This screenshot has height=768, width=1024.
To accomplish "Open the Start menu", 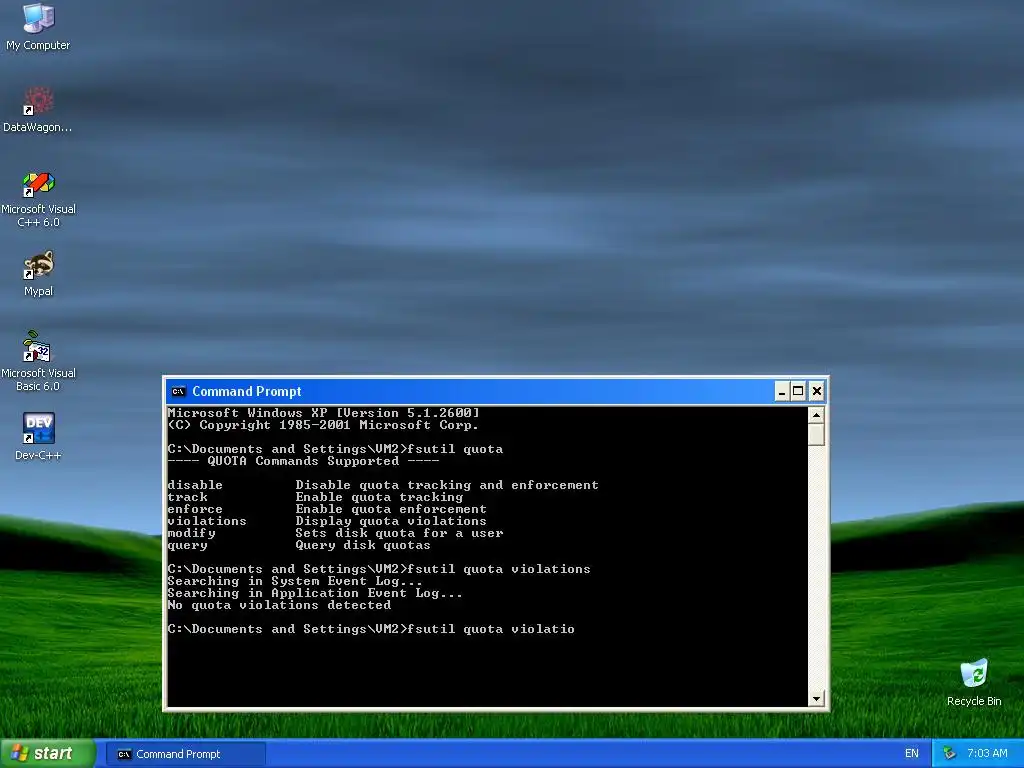I will pos(48,754).
